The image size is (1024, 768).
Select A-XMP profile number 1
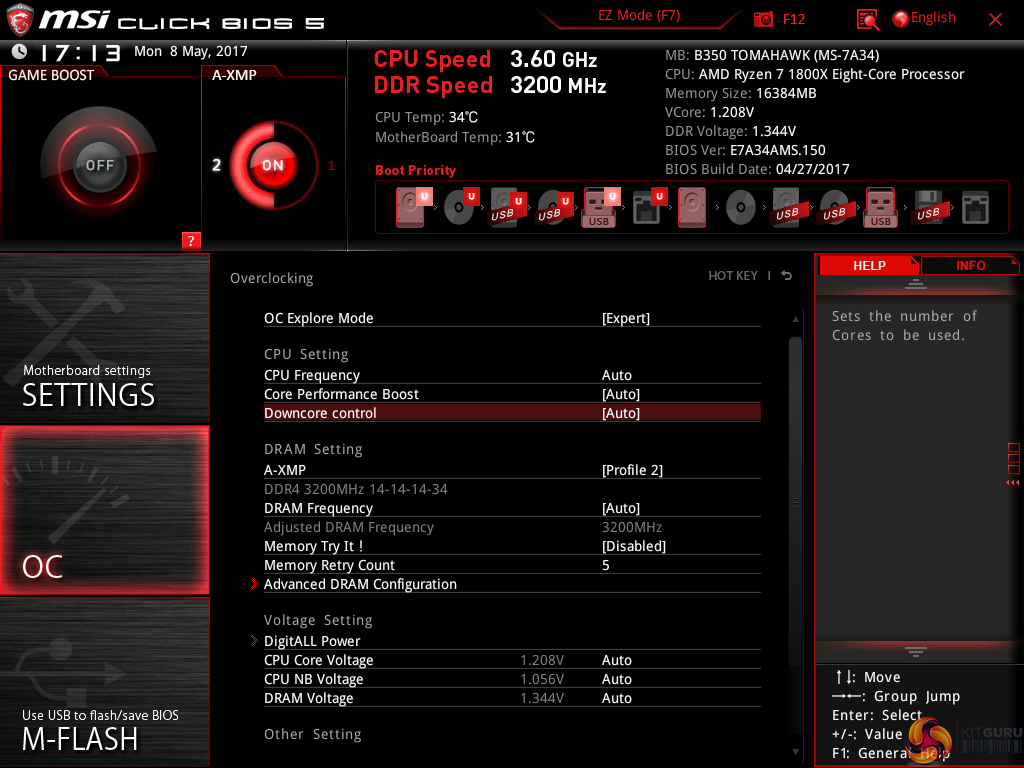331,166
